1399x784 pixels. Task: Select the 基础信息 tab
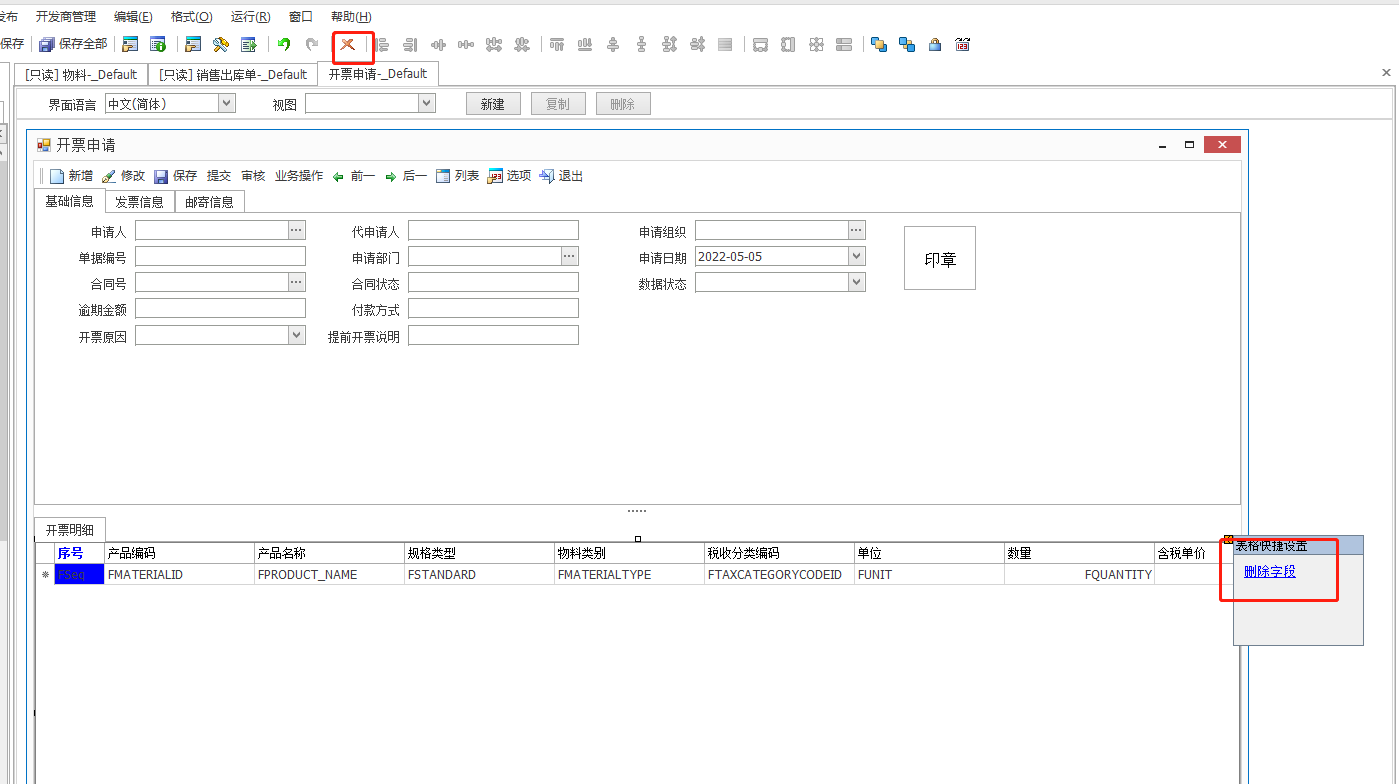(x=69, y=201)
